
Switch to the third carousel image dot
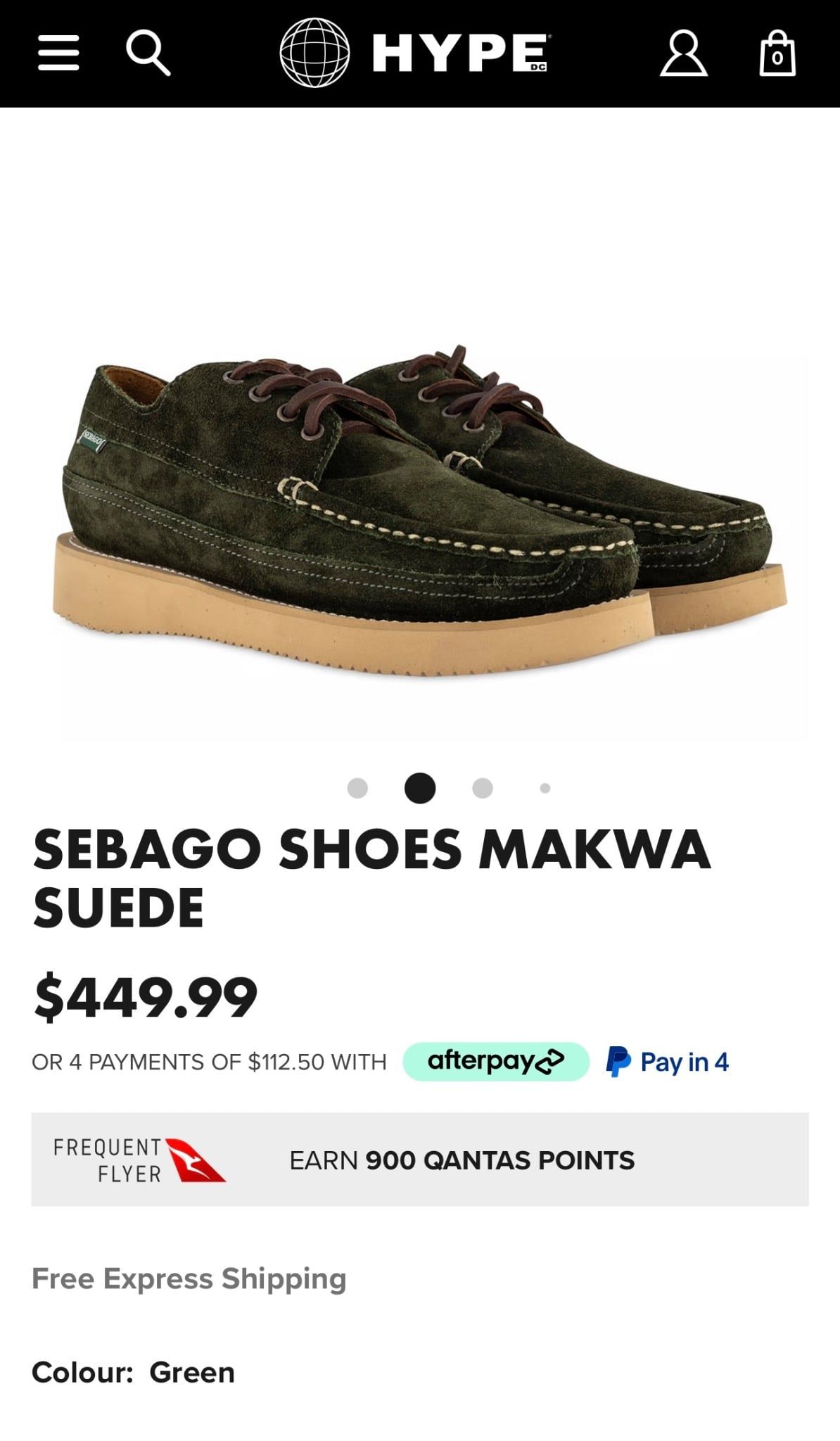[x=483, y=788]
